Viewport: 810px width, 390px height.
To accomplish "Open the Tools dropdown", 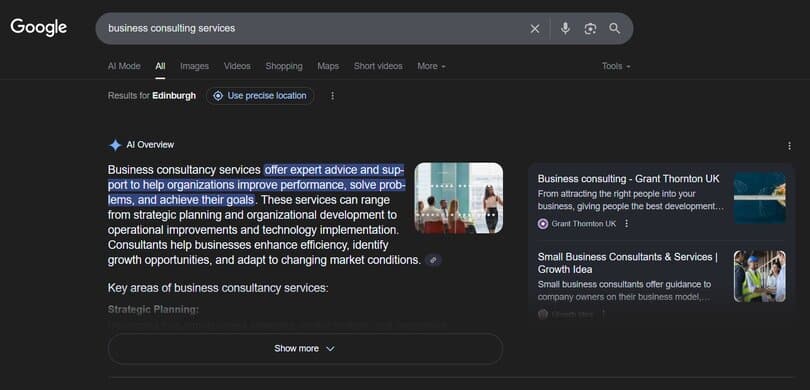I will 616,66.
